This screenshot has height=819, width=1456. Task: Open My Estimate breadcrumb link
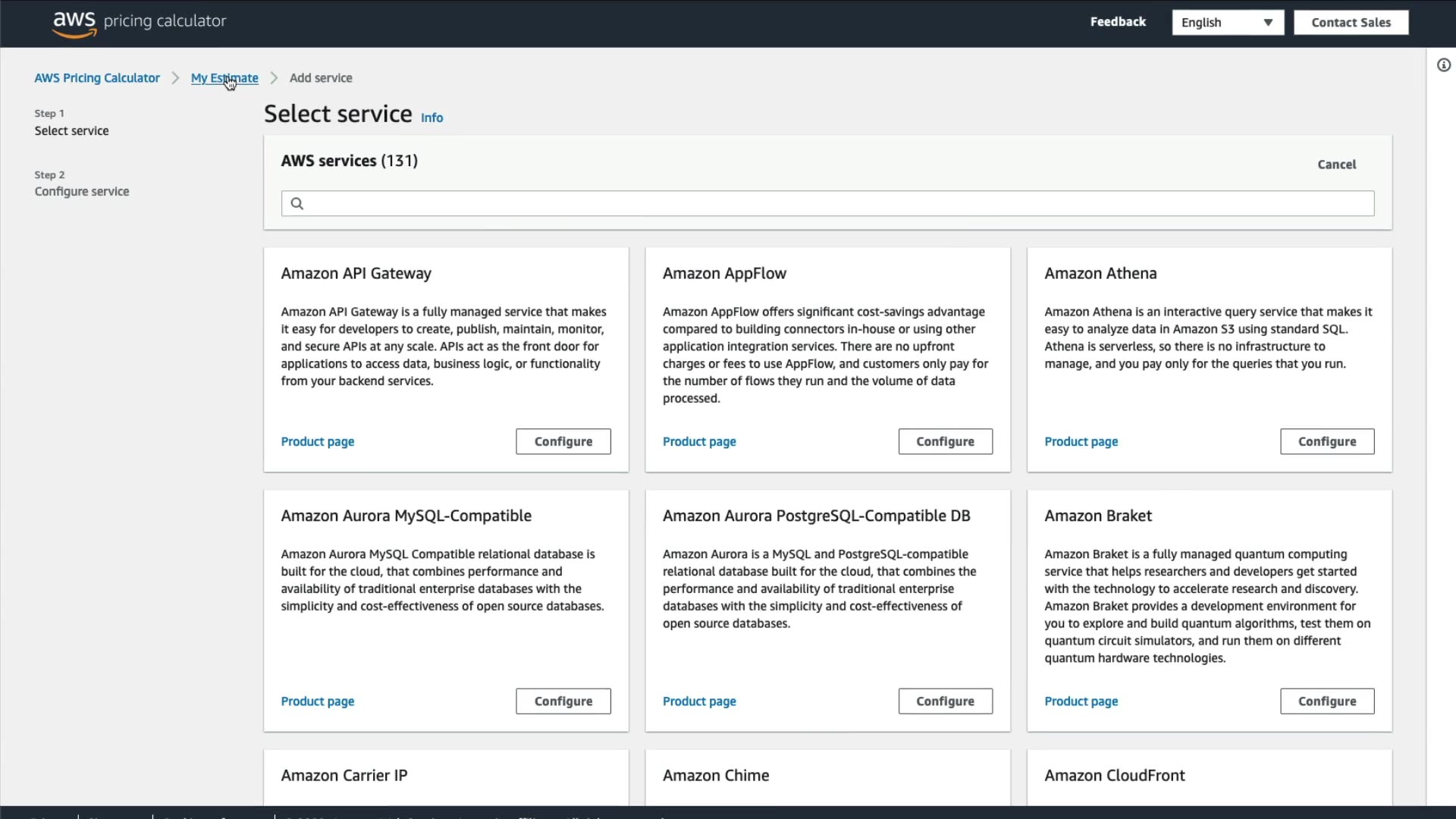tap(224, 78)
